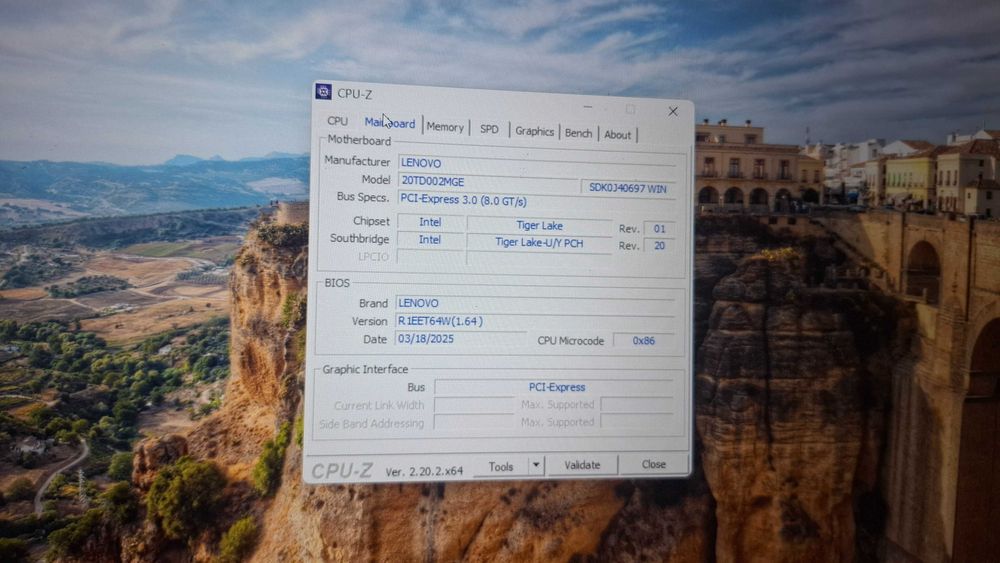
Task: Select the Mainboard tab
Action: coord(390,122)
